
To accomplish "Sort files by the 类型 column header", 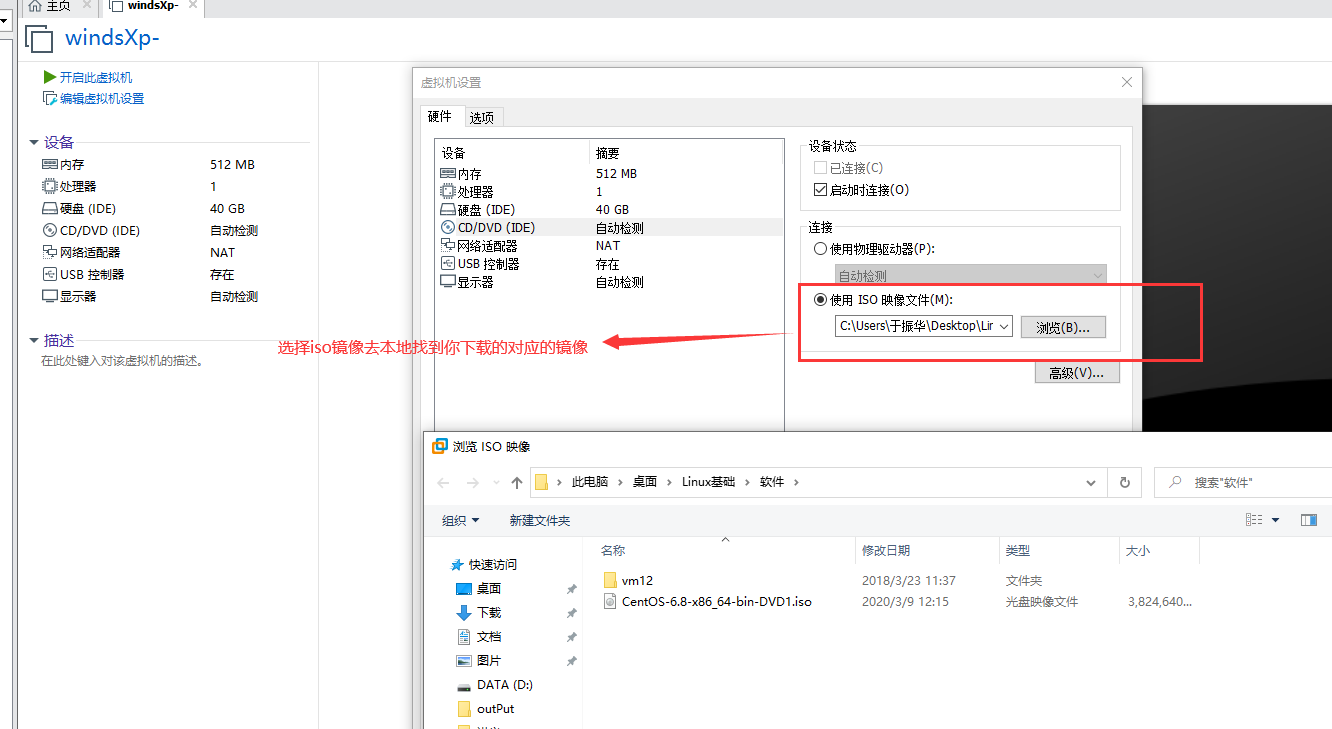I will pyautogui.click(x=1058, y=550).
